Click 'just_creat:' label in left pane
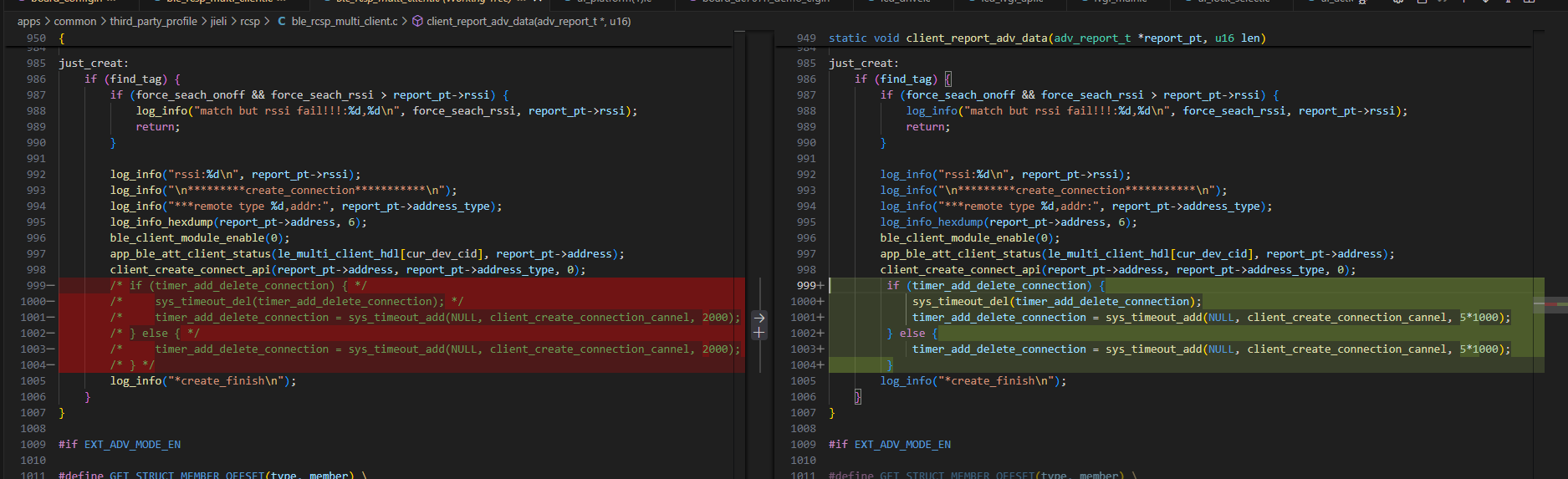1568x479 pixels. pyautogui.click(x=94, y=64)
